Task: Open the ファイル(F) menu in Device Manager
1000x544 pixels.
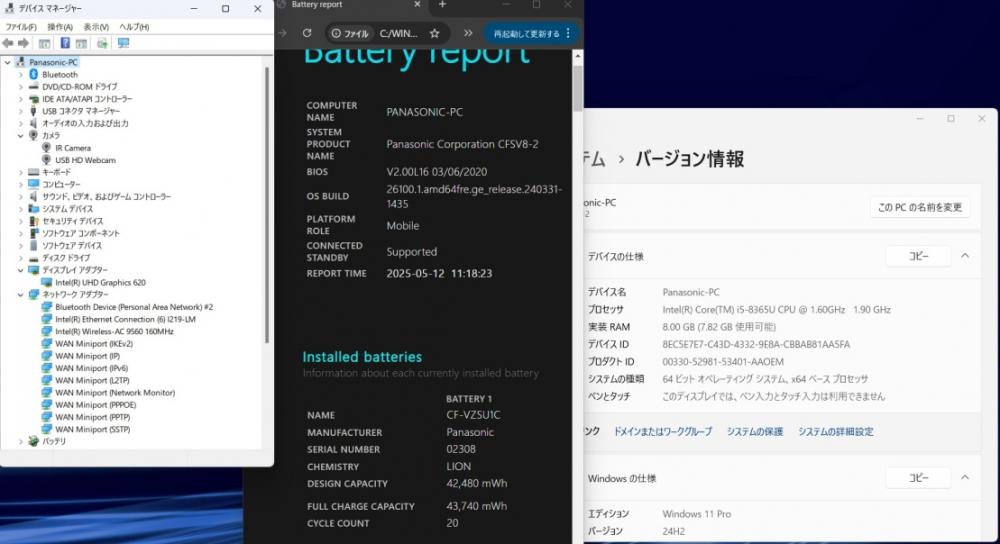Action: click(20, 27)
